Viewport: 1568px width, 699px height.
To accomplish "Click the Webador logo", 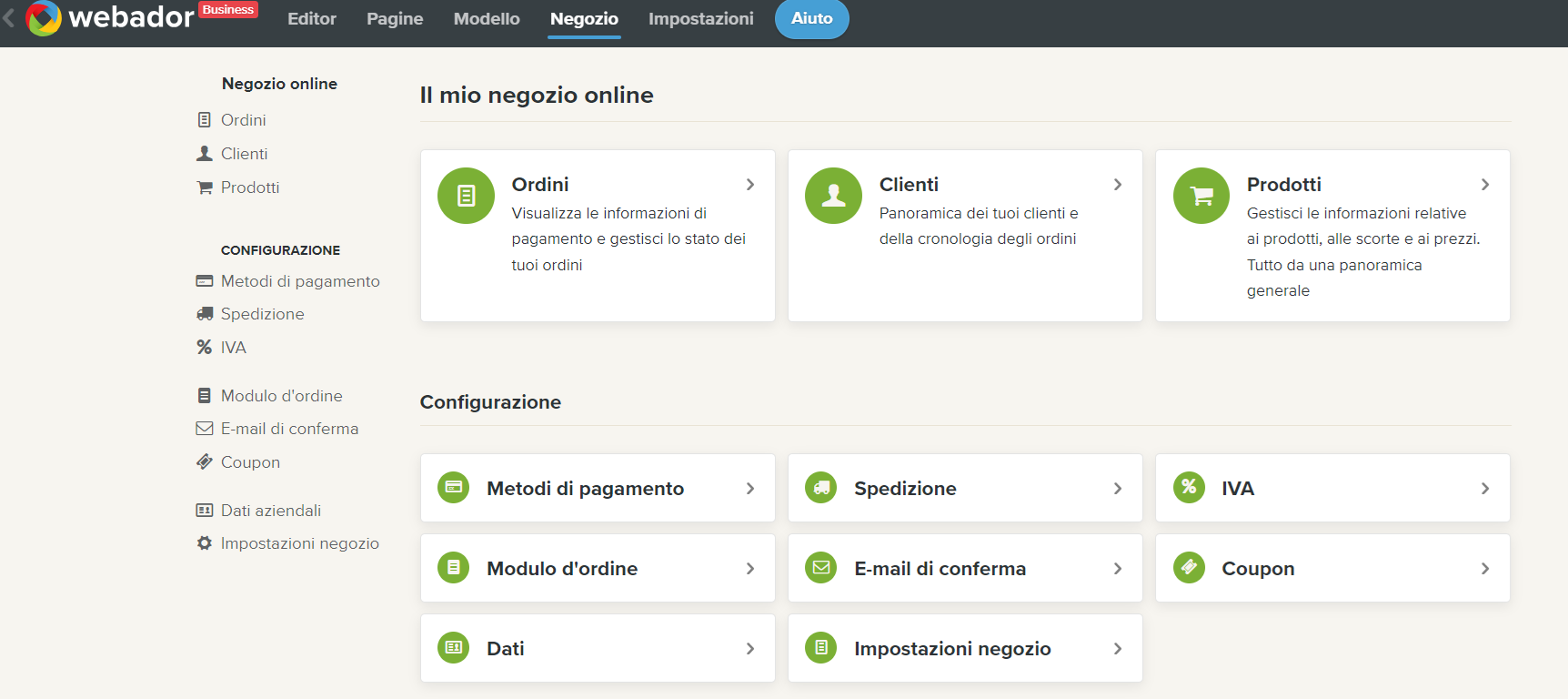I will [x=109, y=17].
